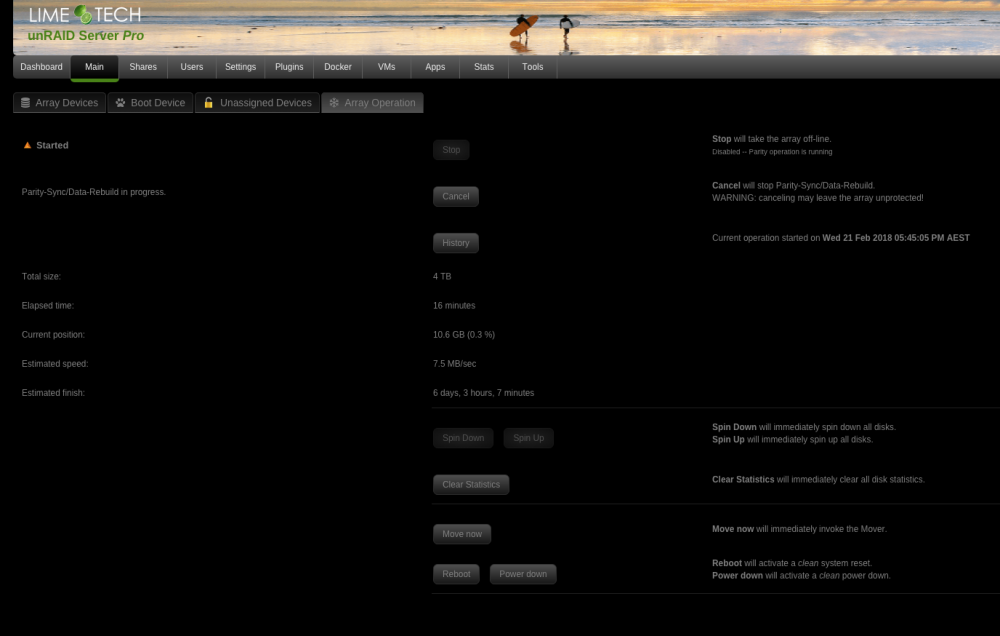Open the Tools menu
The image size is (1000, 636).
(x=533, y=67)
